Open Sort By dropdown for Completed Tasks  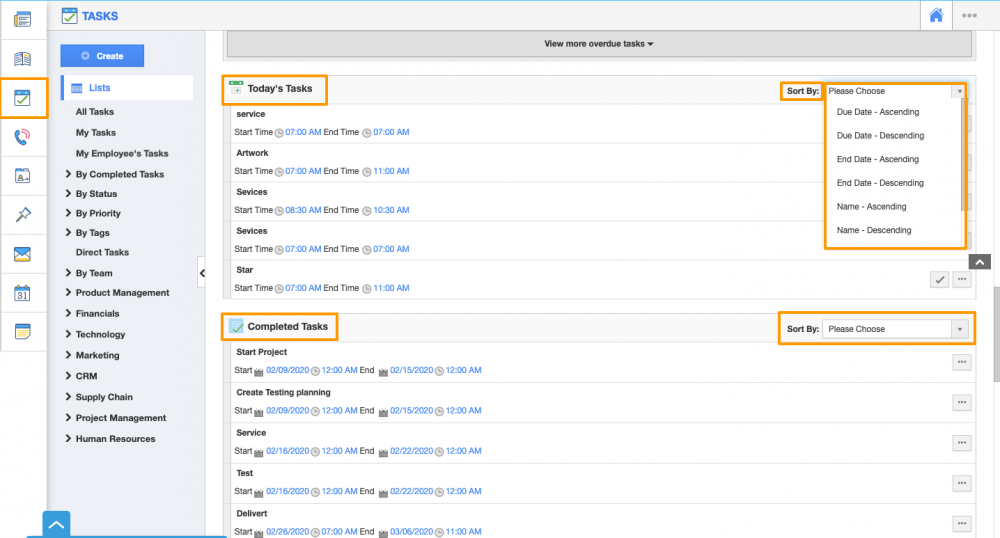[895, 329]
